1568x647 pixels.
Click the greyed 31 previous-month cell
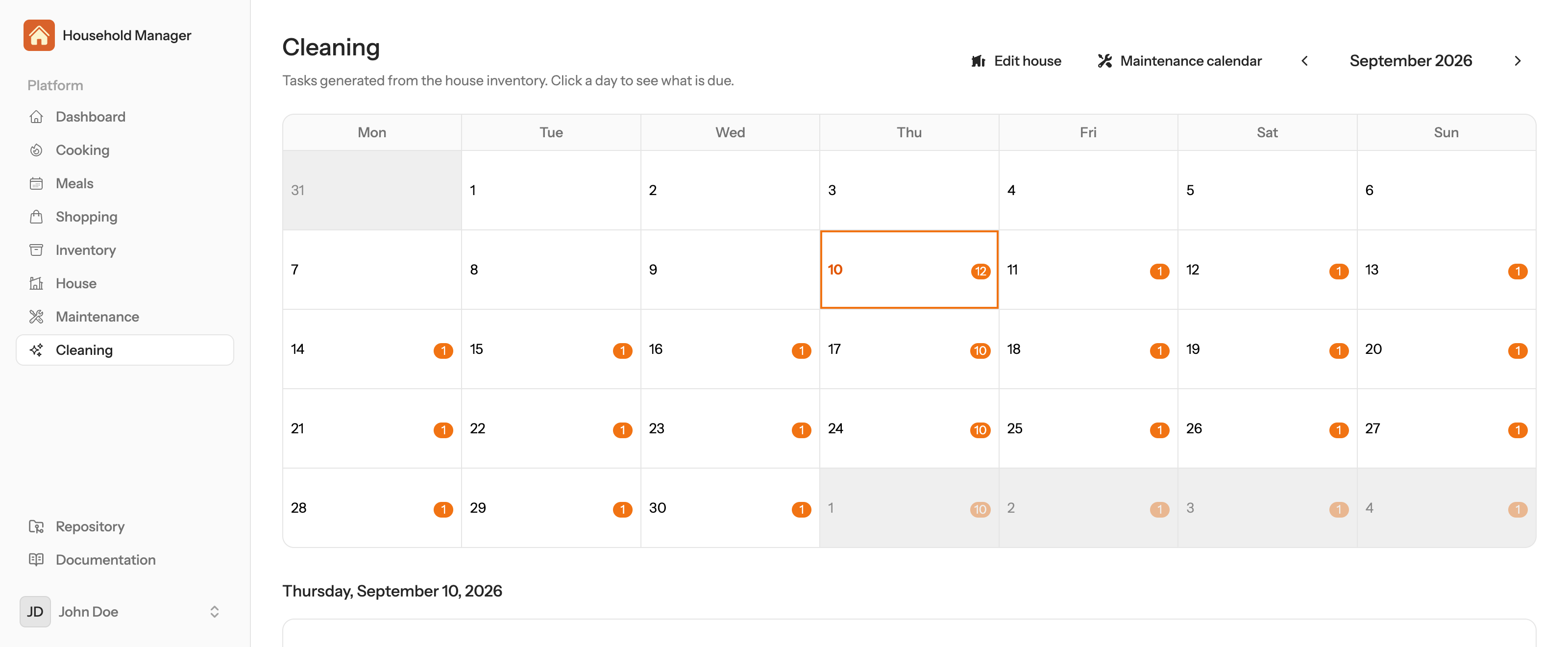click(372, 190)
